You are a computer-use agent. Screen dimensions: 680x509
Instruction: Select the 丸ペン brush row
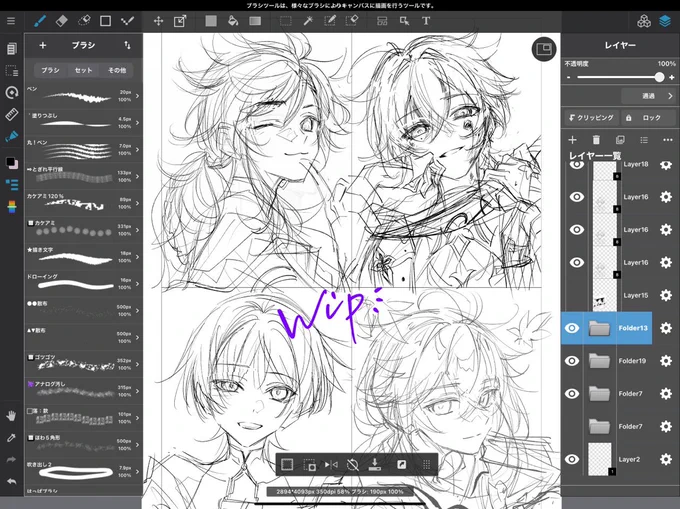[x=83, y=149]
